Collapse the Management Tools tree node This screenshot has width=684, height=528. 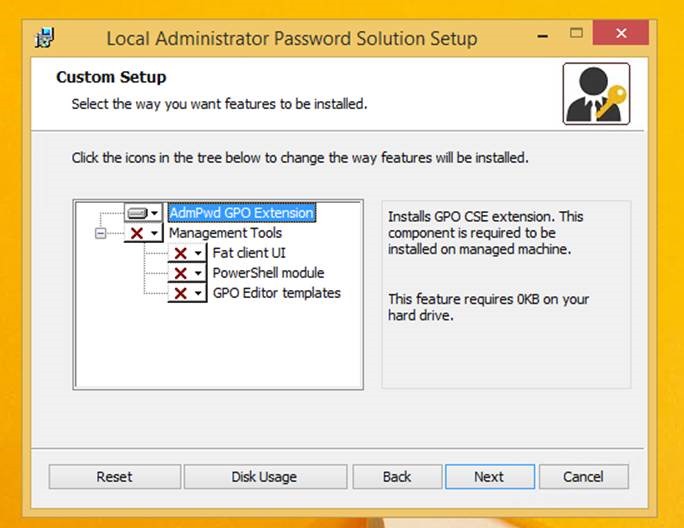coord(100,233)
